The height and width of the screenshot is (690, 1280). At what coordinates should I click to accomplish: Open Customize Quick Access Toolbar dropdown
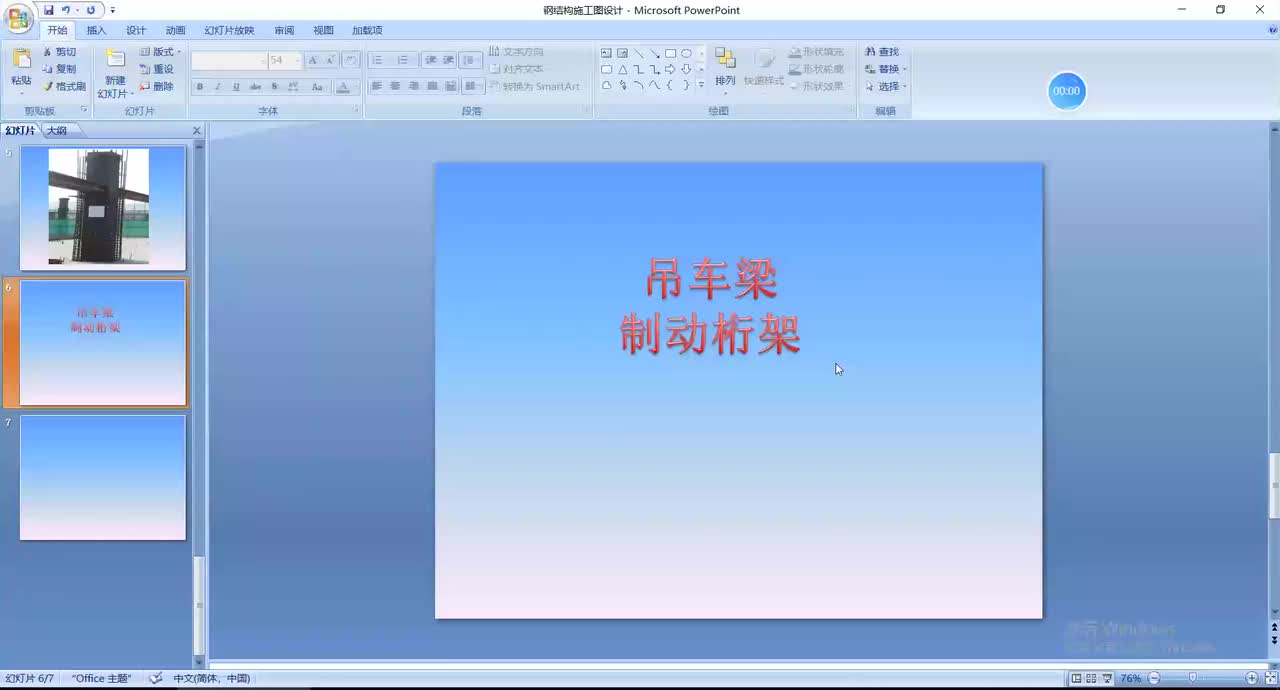click(112, 10)
